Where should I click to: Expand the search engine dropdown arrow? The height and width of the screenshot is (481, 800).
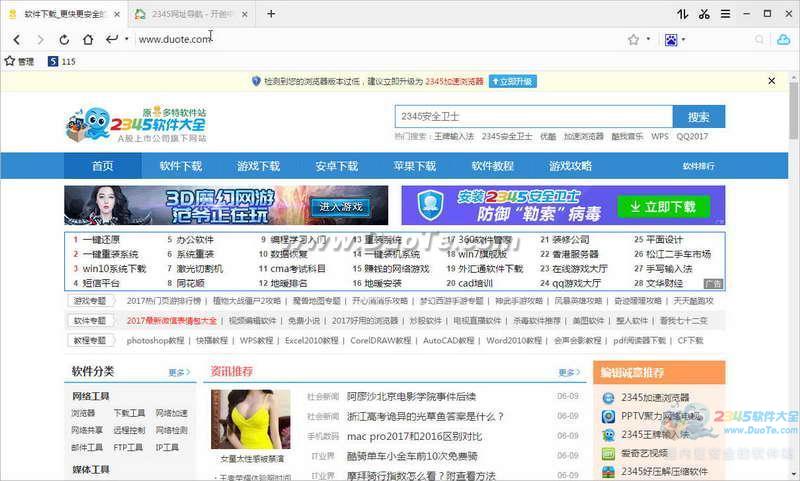(x=684, y=39)
